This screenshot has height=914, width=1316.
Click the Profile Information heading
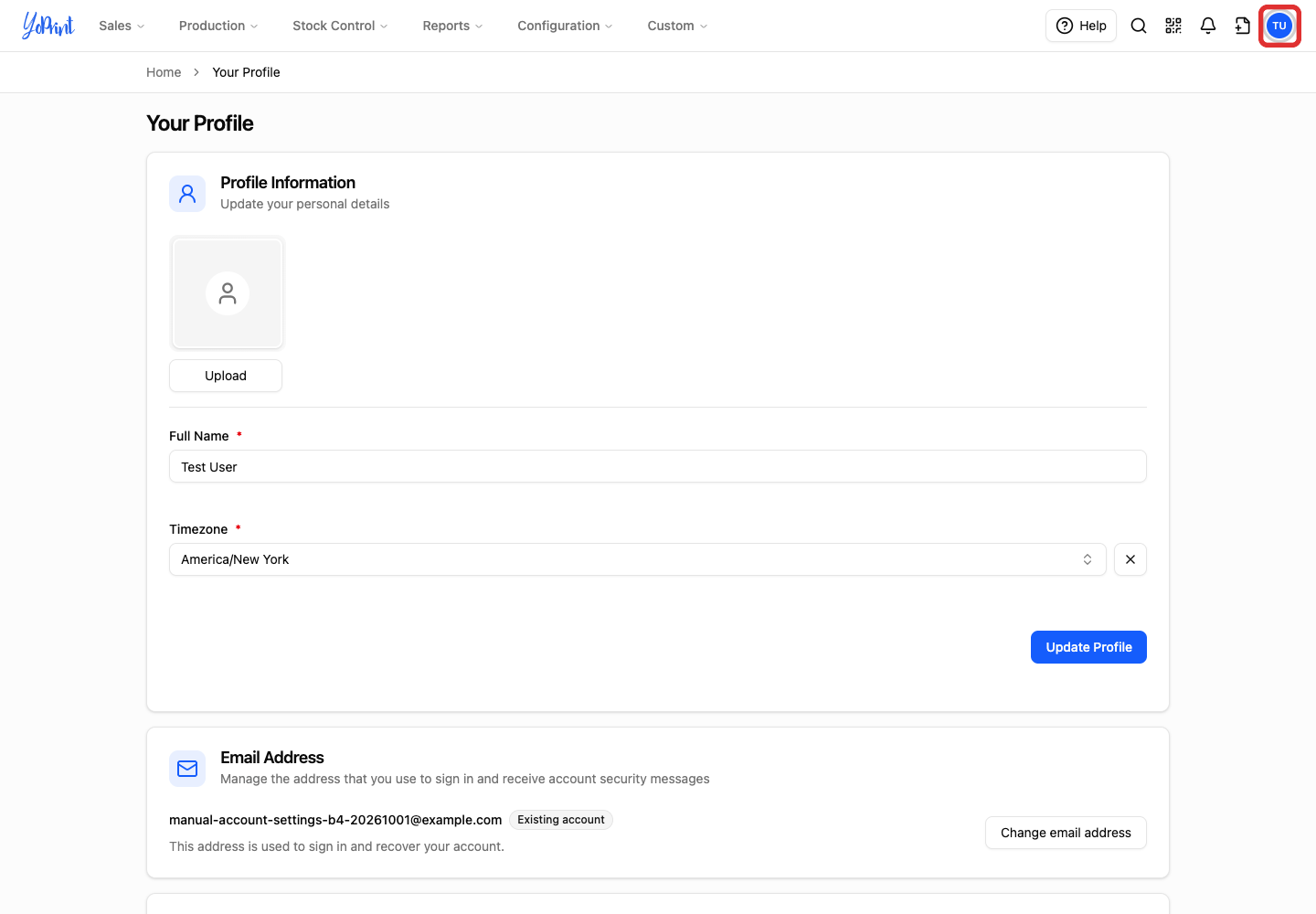288,183
